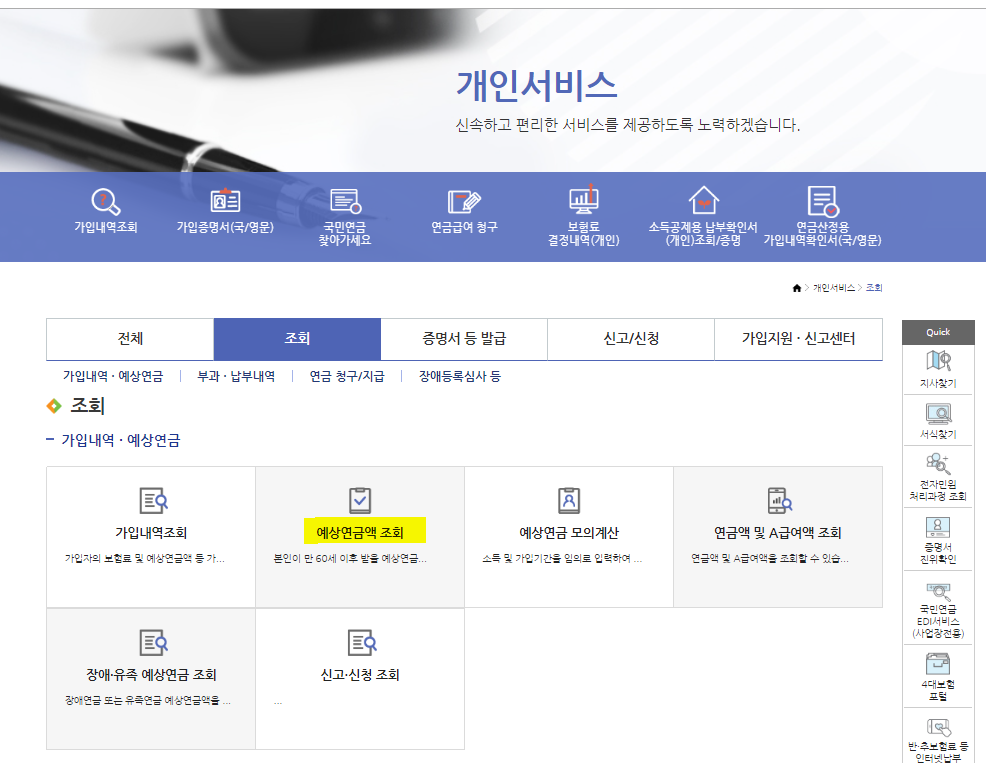Click the 신고·신청 조회 card icon
Image resolution: width=986 pixels, height=763 pixels.
click(362, 643)
